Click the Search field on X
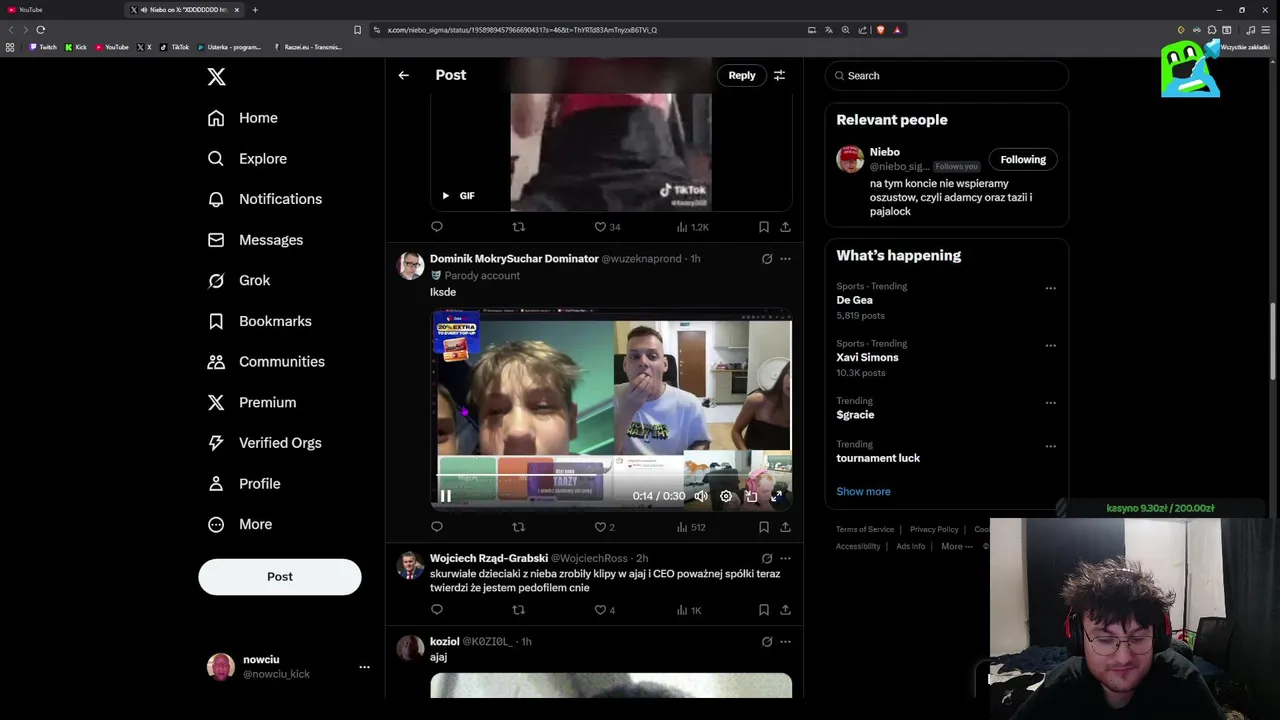This screenshot has height=720, width=1280. point(947,76)
